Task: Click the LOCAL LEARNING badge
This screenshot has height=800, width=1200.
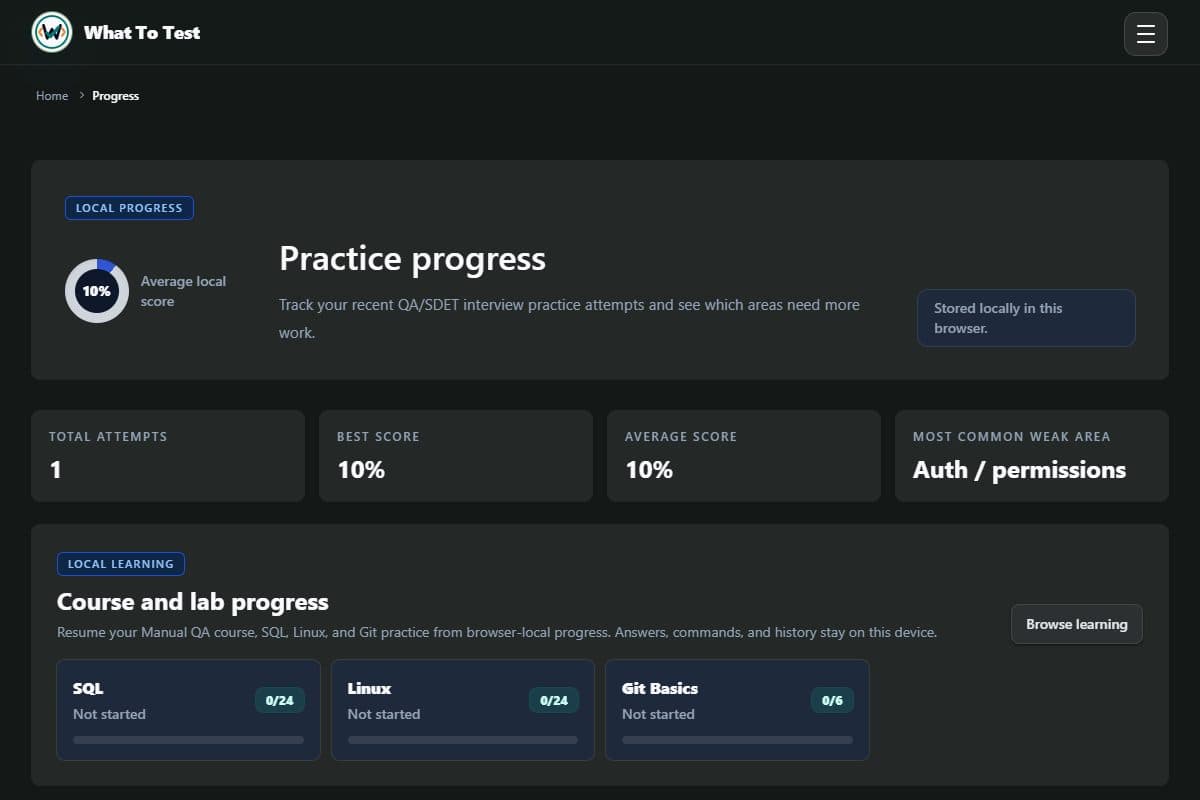Action: [x=121, y=564]
